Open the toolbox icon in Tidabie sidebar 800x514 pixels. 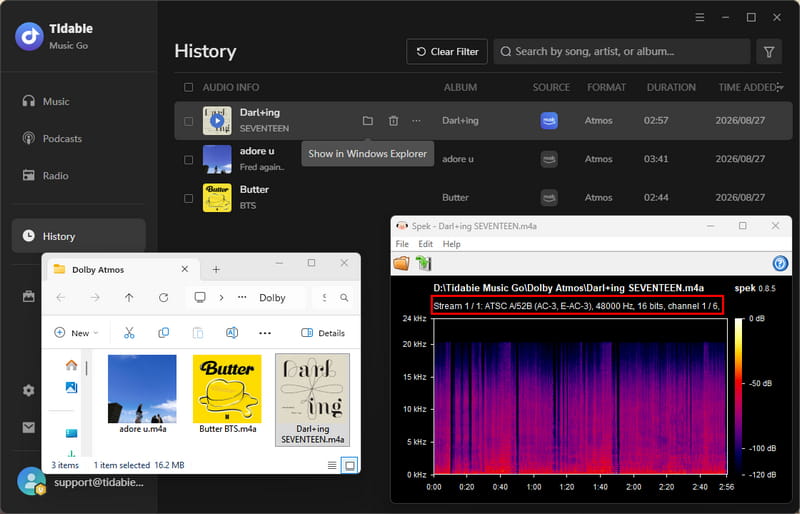tap(29, 296)
